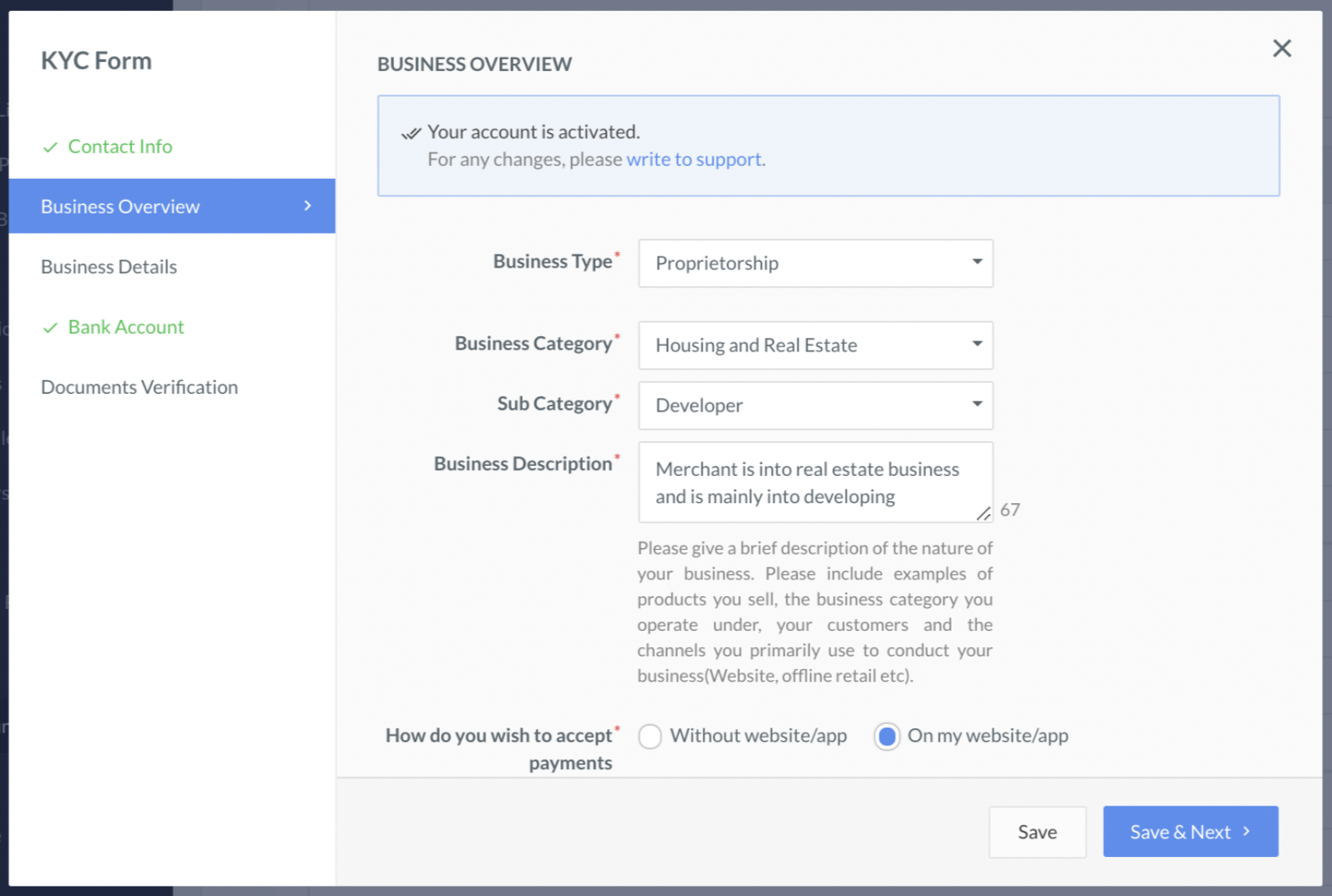Click the checkmark beside Bank Account
The width and height of the screenshot is (1332, 896).
(x=50, y=328)
